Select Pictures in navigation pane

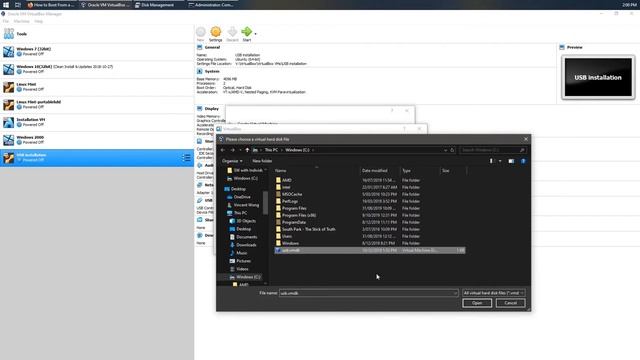243,261
